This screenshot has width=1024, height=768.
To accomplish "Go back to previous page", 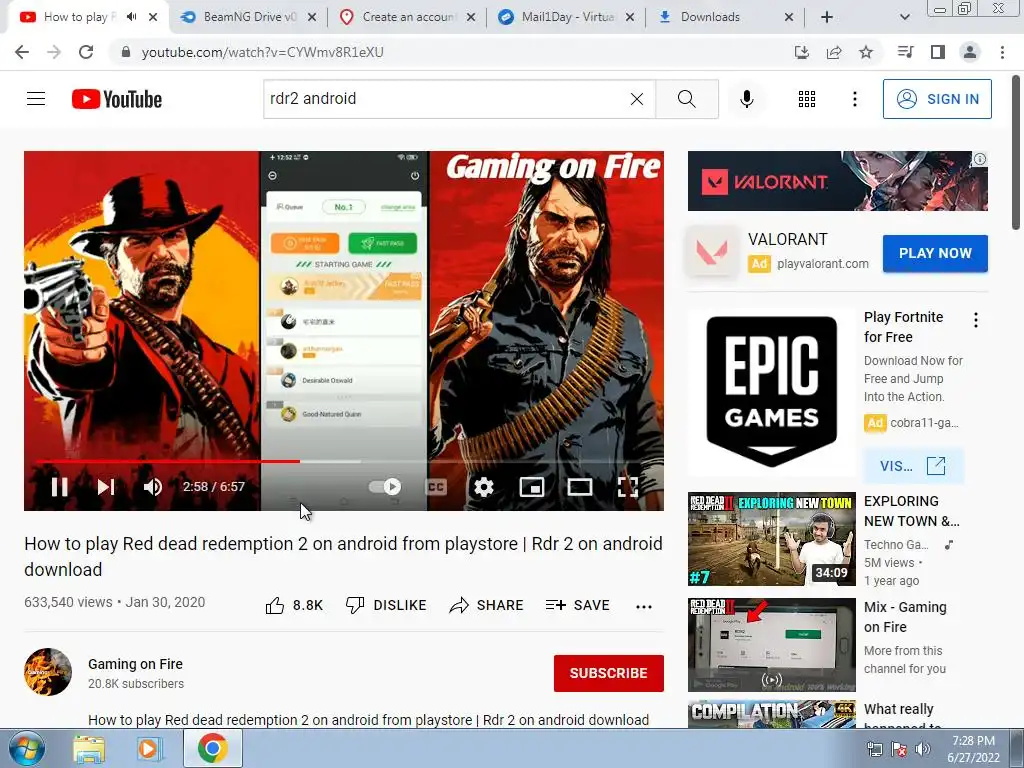I will [x=22, y=52].
